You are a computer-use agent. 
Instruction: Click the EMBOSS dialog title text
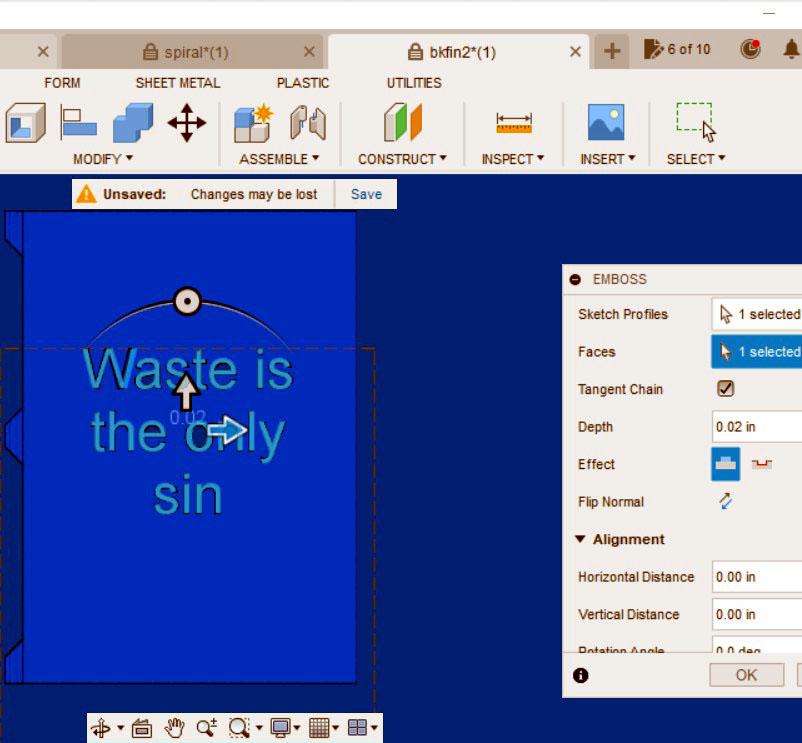pos(619,279)
